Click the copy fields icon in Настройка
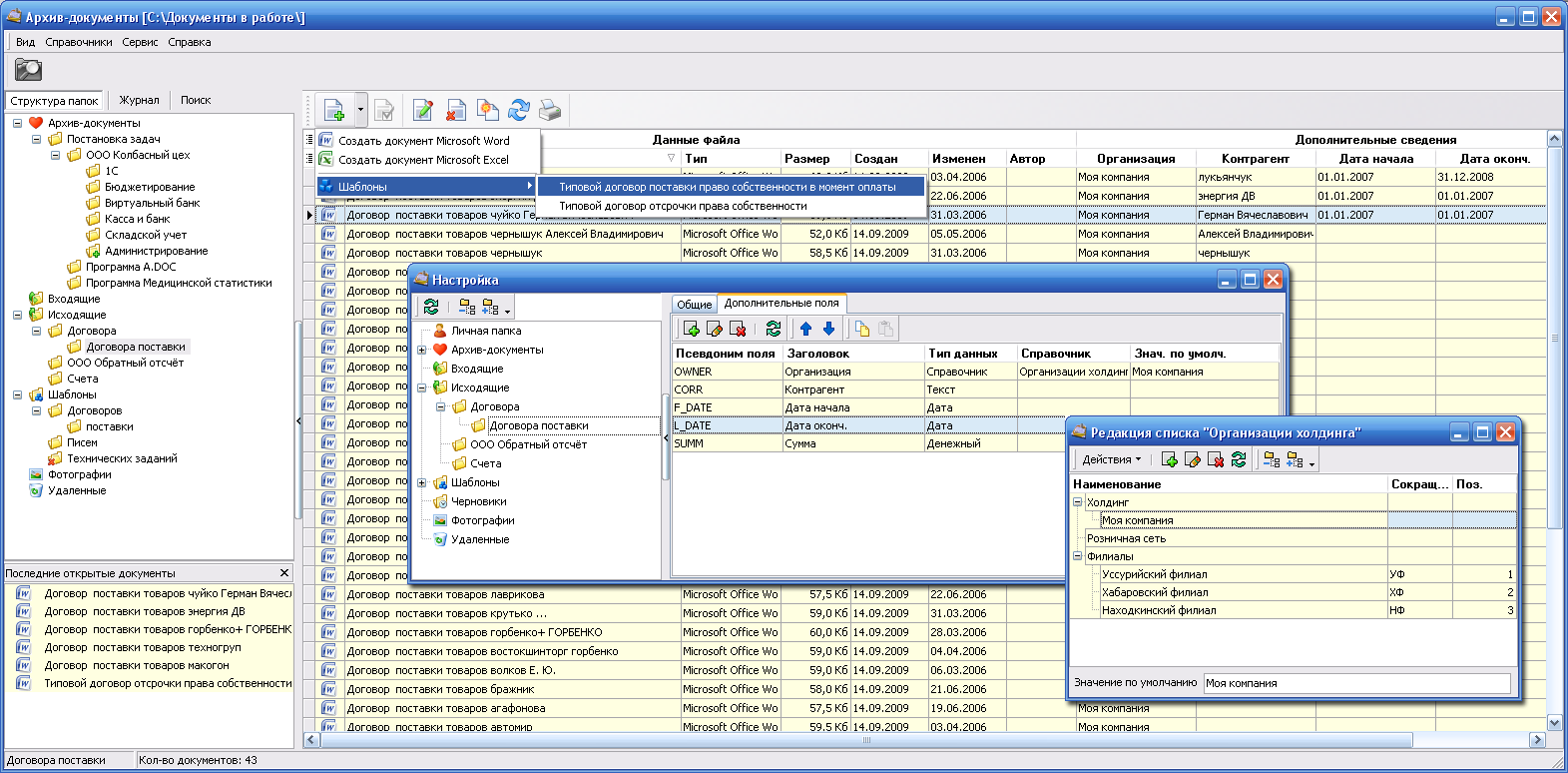Screen dimensions: 1568x773 [x=862, y=329]
